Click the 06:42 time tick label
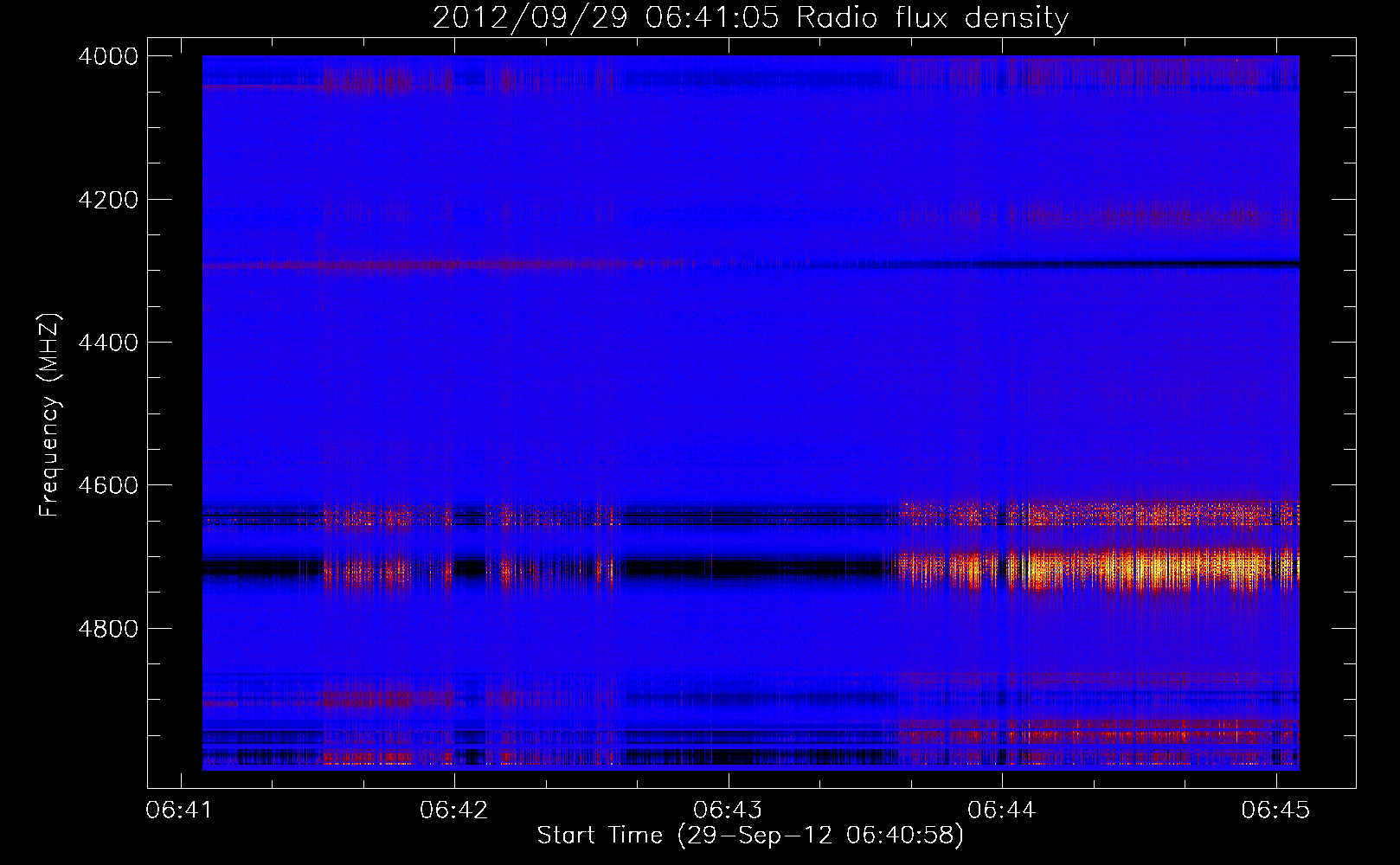This screenshot has height=865, width=1400. [x=454, y=810]
